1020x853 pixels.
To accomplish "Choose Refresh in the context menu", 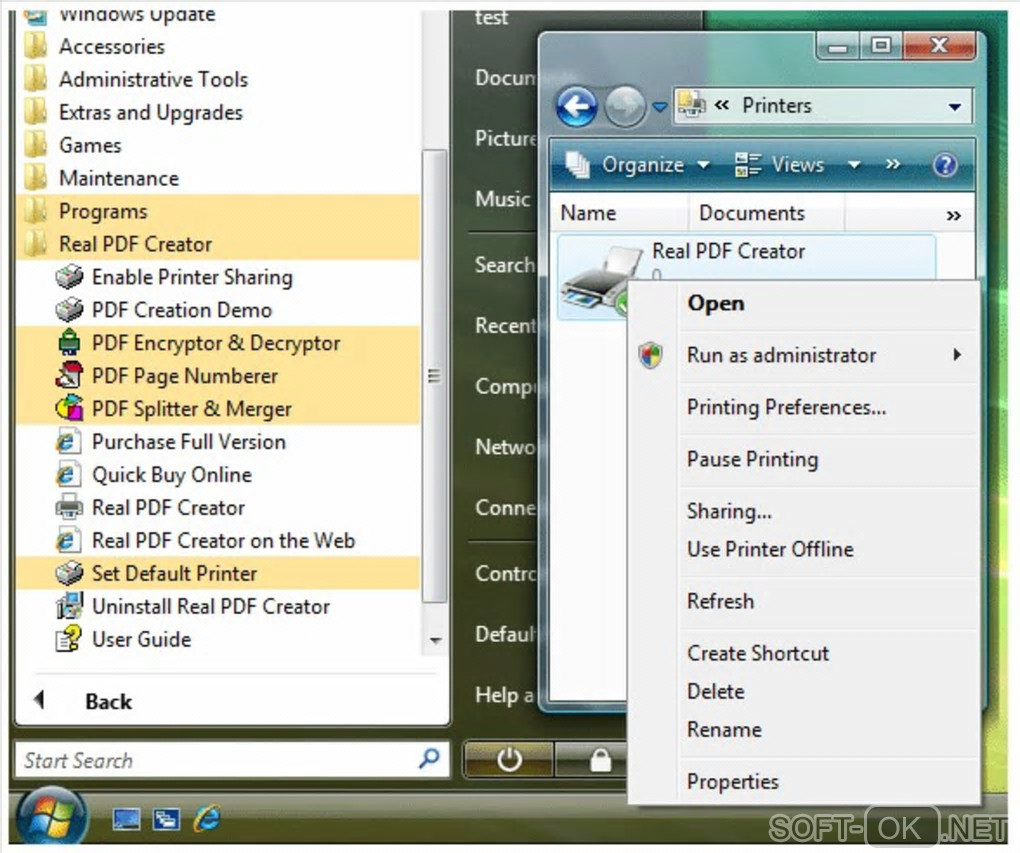I will point(721,601).
